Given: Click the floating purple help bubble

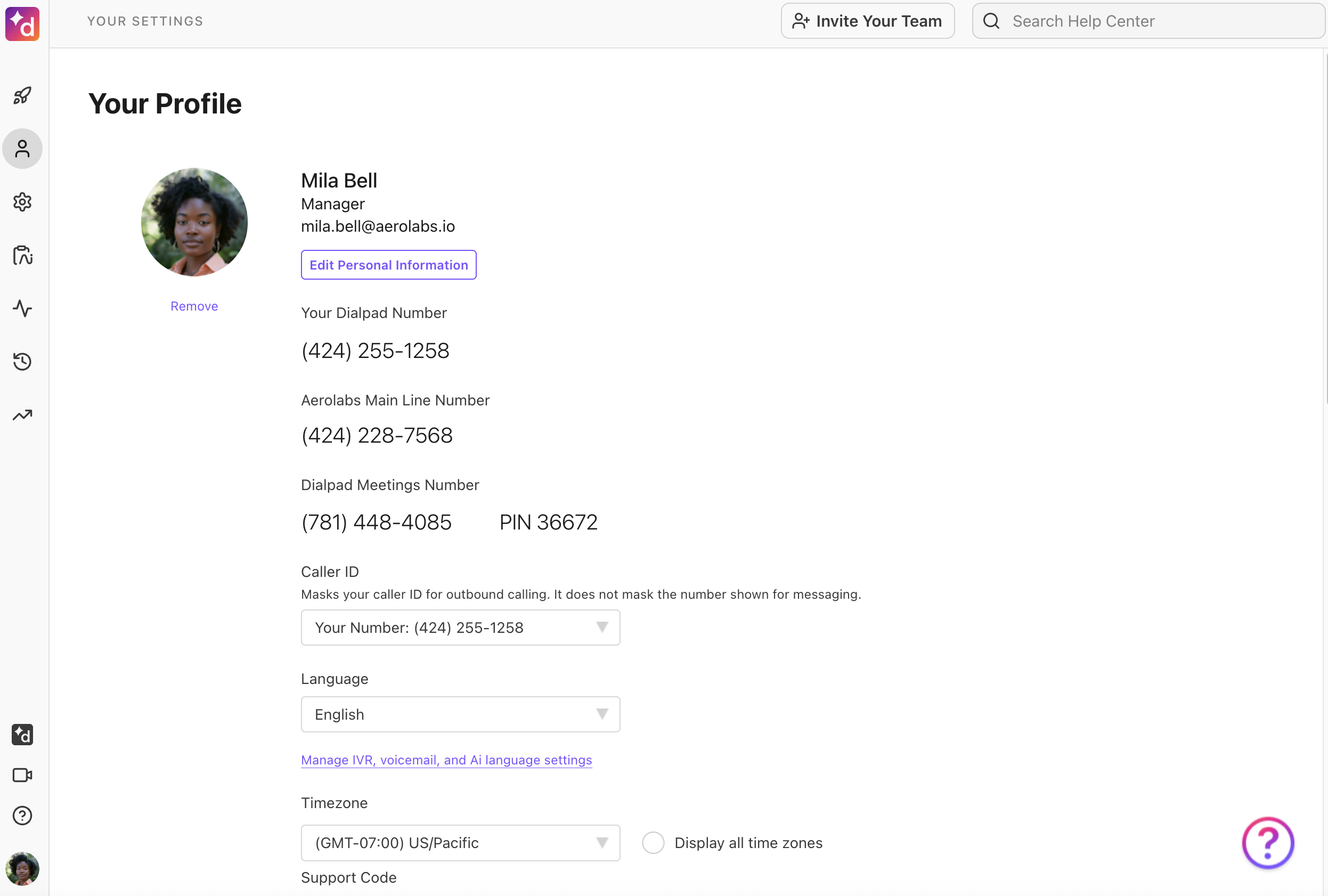Looking at the screenshot, I should click(1267, 842).
